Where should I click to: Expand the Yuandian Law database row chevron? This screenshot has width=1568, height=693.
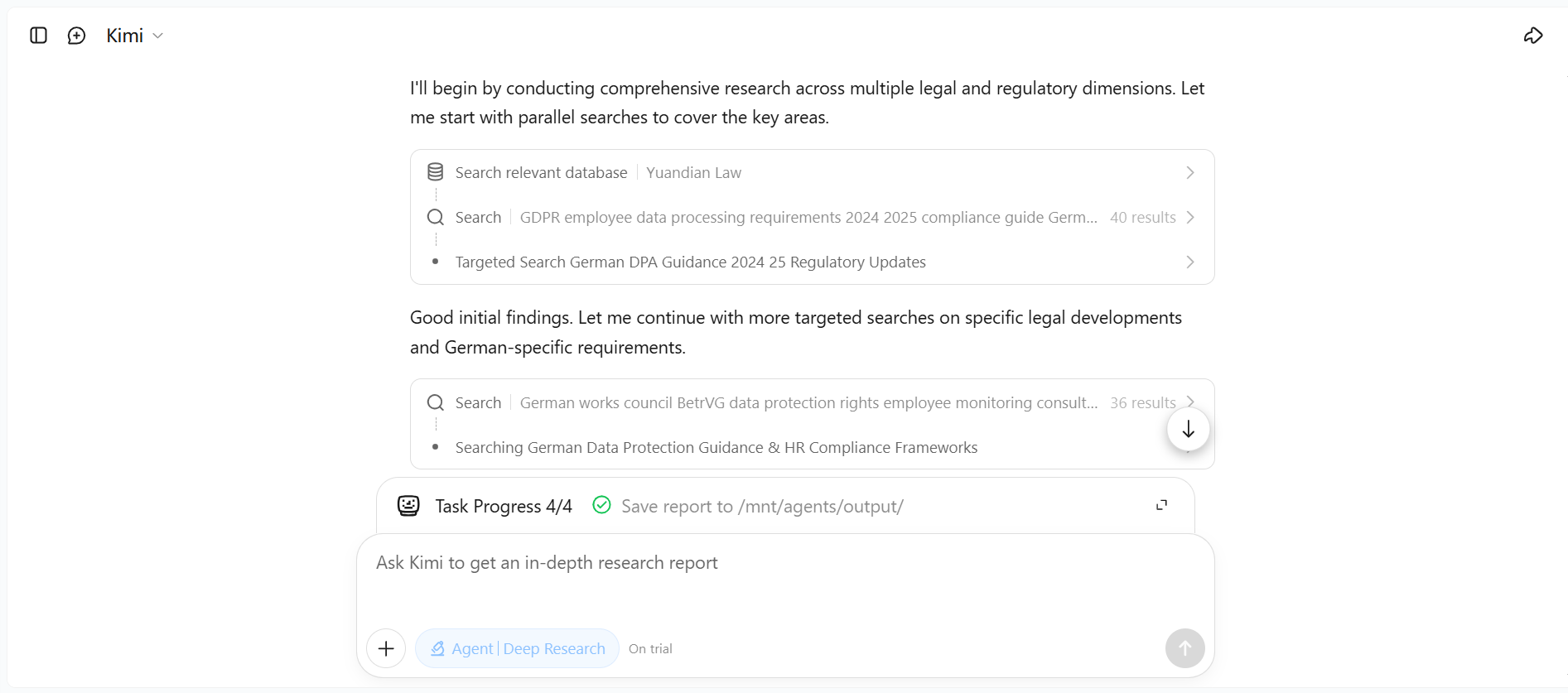[1190, 172]
